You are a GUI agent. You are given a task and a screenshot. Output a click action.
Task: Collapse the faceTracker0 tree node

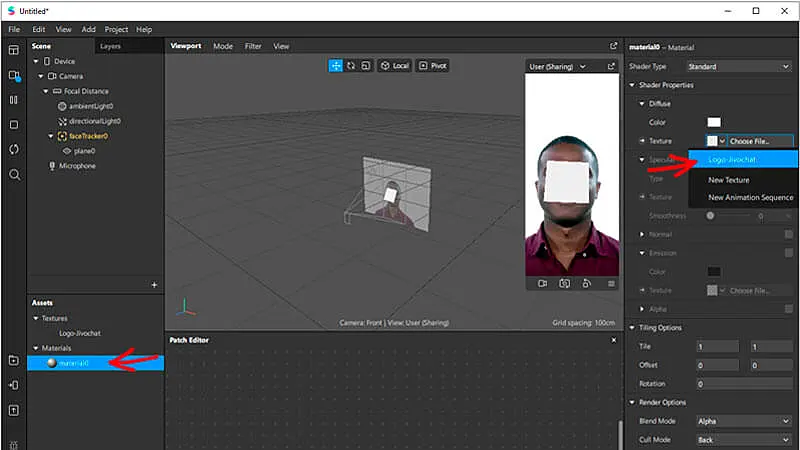50,136
